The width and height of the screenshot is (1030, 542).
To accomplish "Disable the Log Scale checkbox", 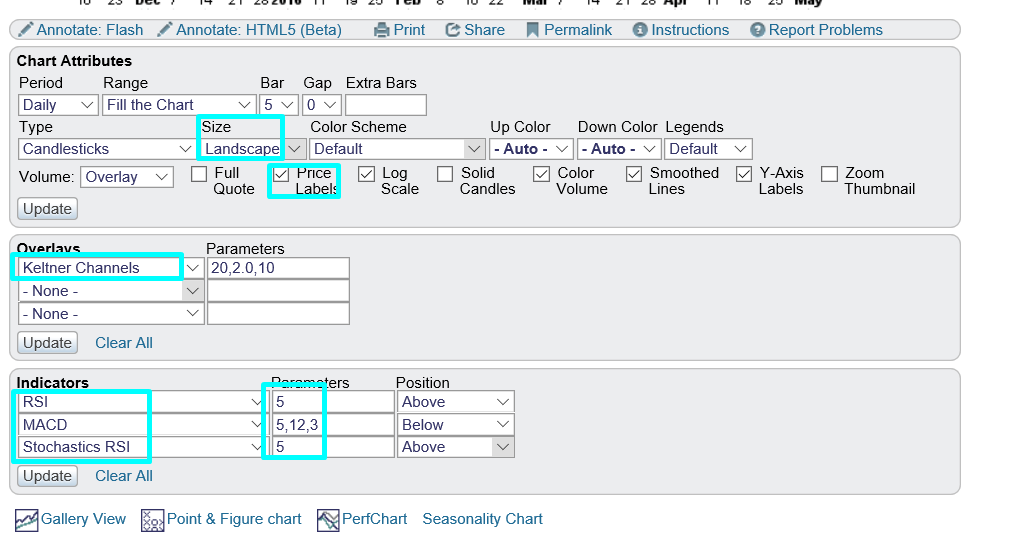I will click(x=366, y=174).
